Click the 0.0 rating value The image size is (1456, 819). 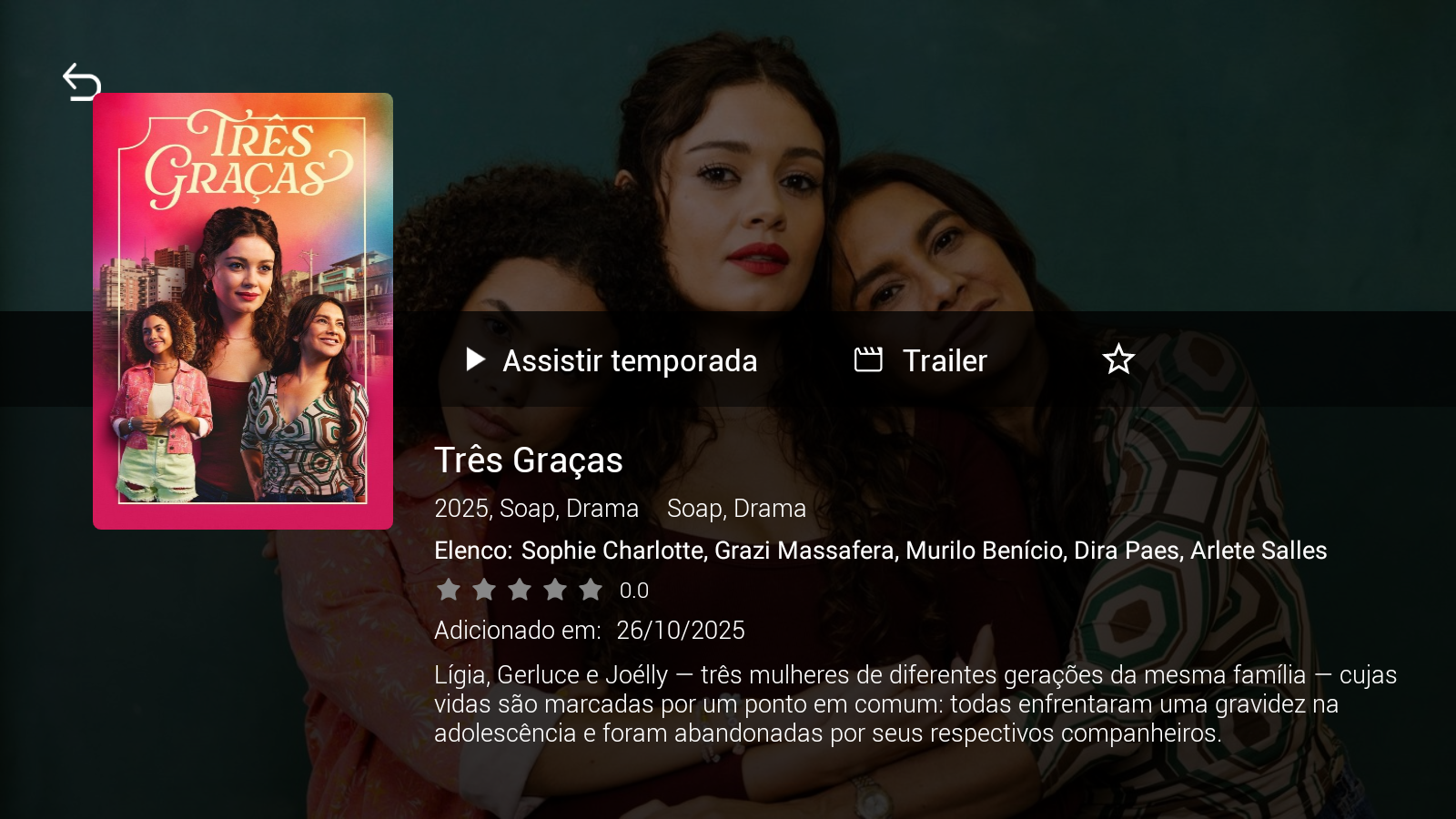[x=634, y=591]
